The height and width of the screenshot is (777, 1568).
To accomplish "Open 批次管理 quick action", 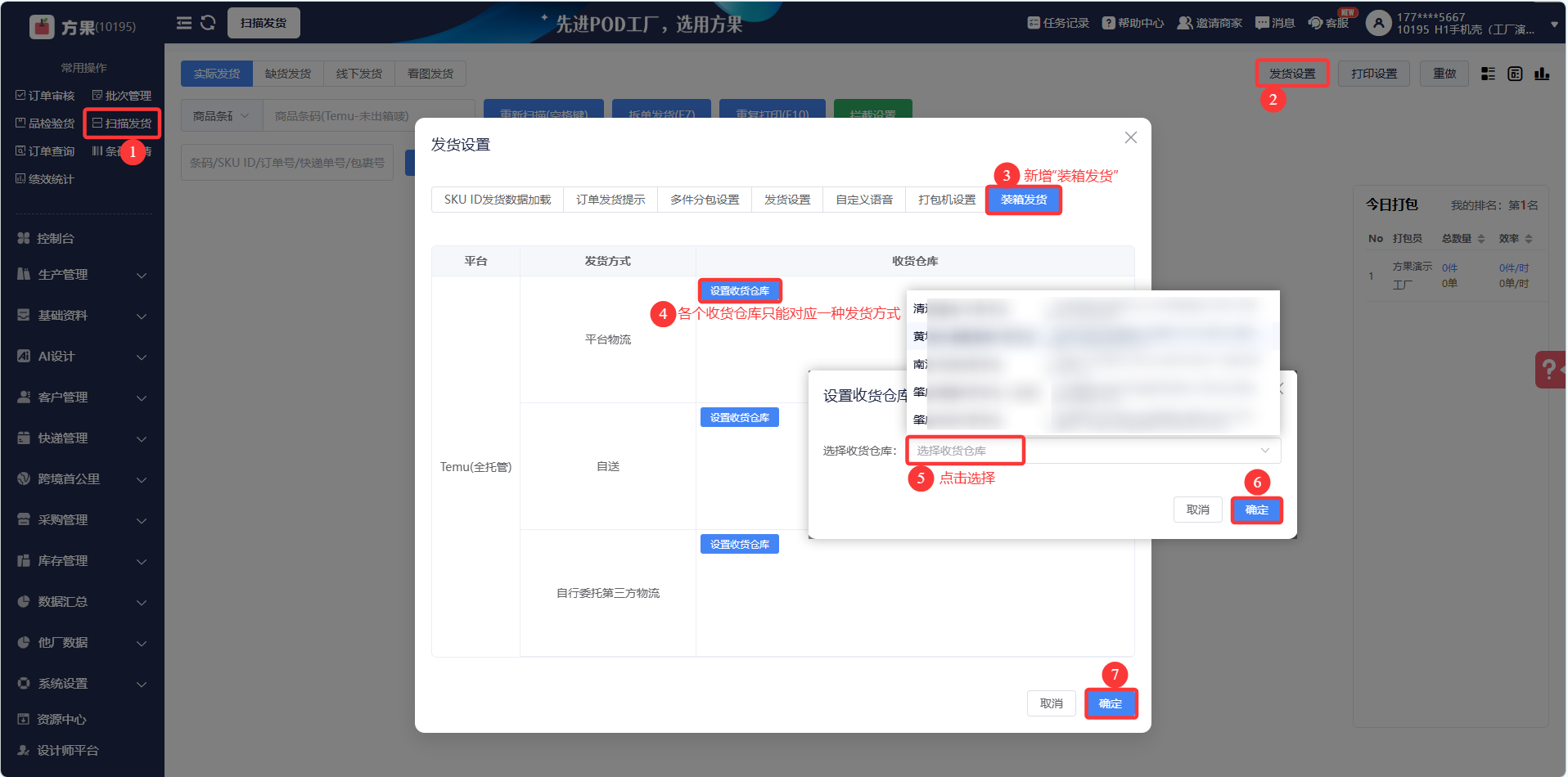I will pyautogui.click(x=122, y=96).
